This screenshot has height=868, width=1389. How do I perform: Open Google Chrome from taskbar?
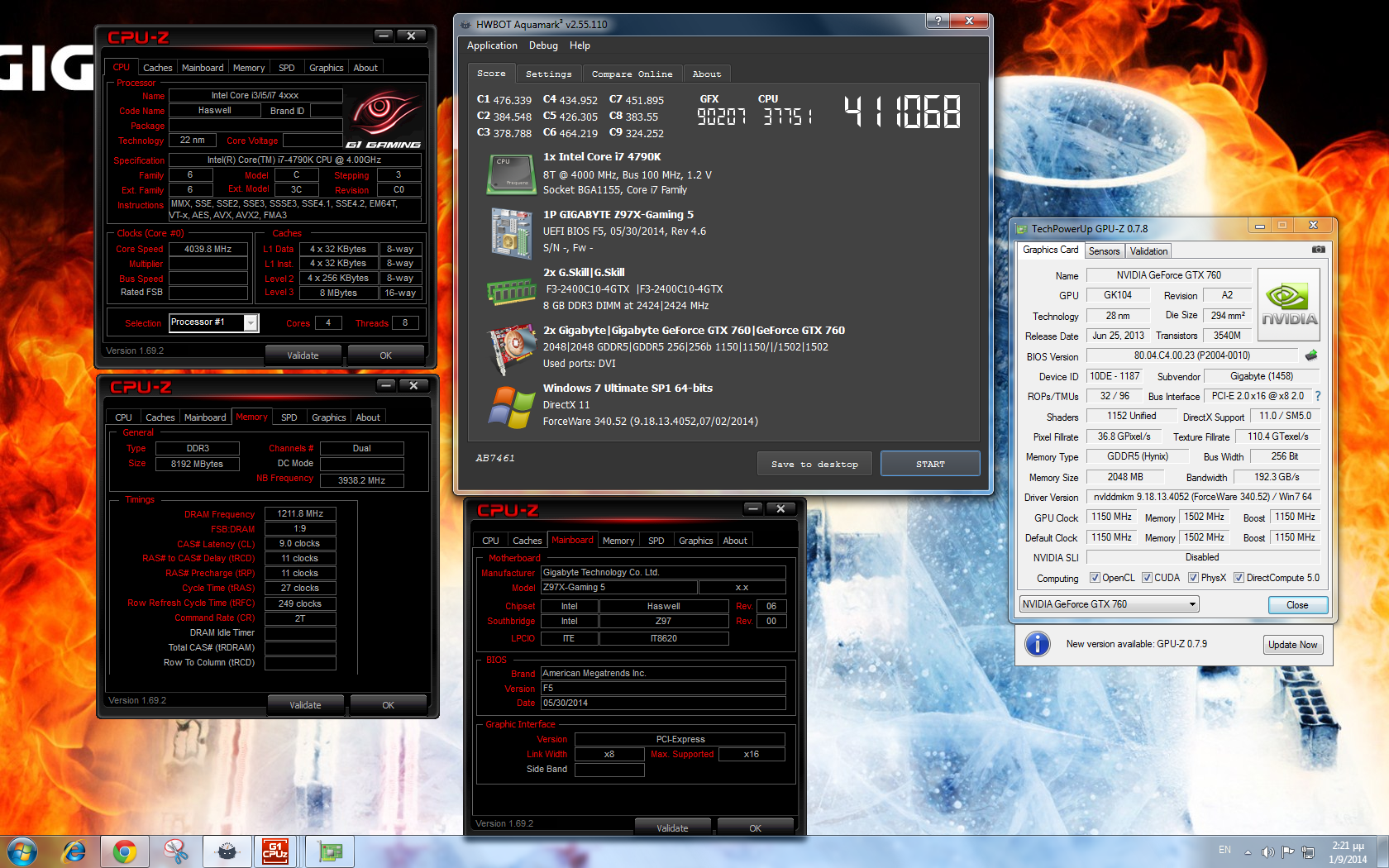pos(125,851)
